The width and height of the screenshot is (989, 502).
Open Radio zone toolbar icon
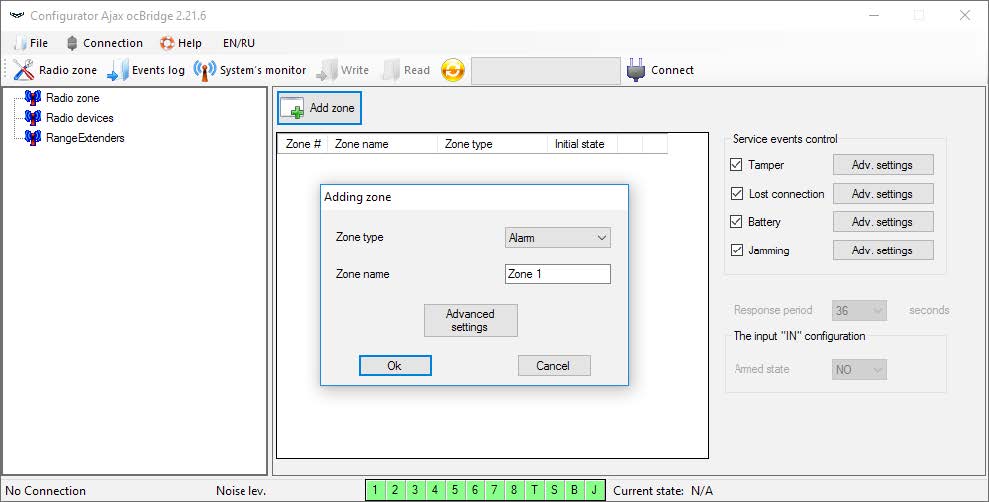(24, 70)
